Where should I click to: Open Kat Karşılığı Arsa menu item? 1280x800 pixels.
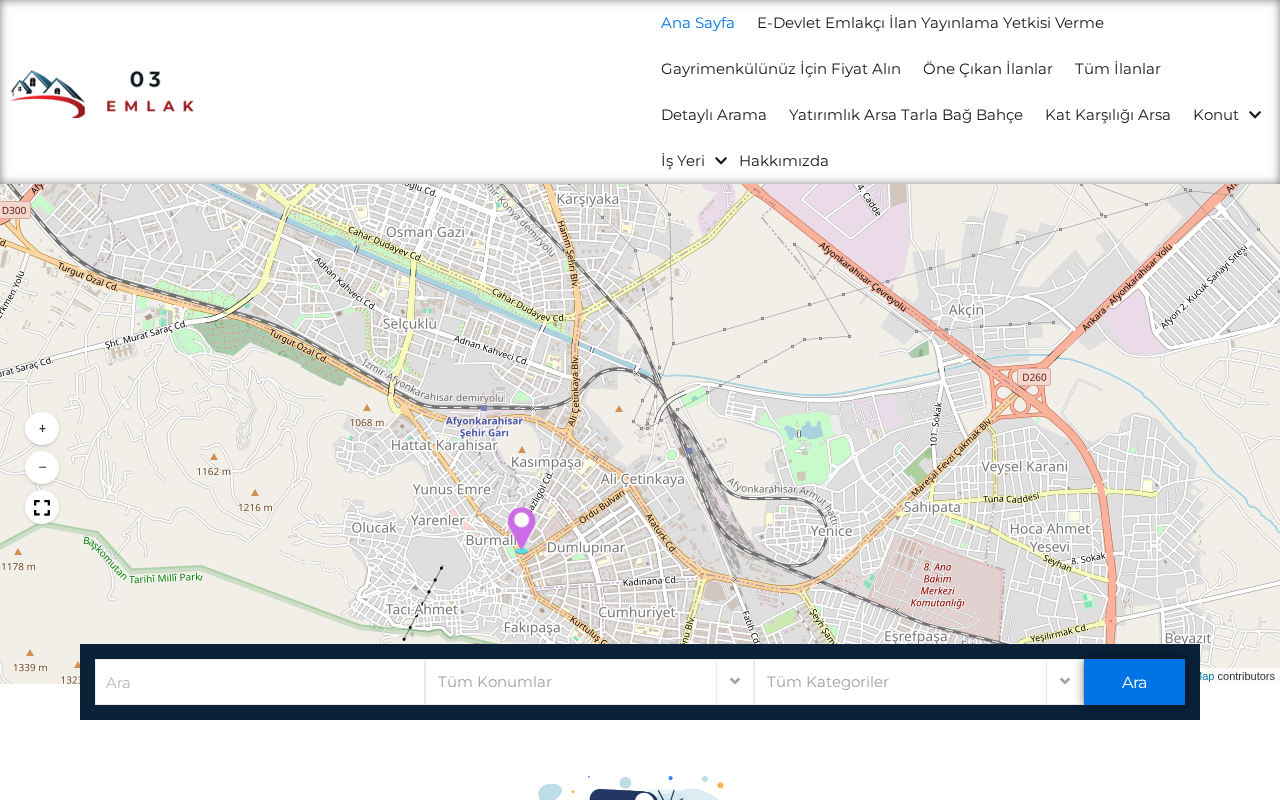(1108, 115)
